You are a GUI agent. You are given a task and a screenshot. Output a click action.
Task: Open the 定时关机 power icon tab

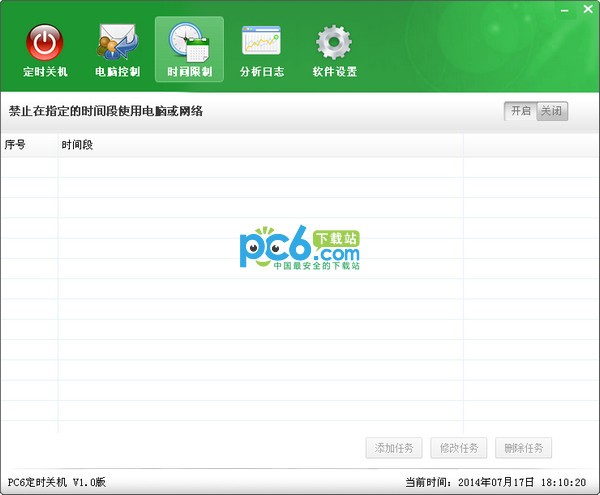[45, 50]
